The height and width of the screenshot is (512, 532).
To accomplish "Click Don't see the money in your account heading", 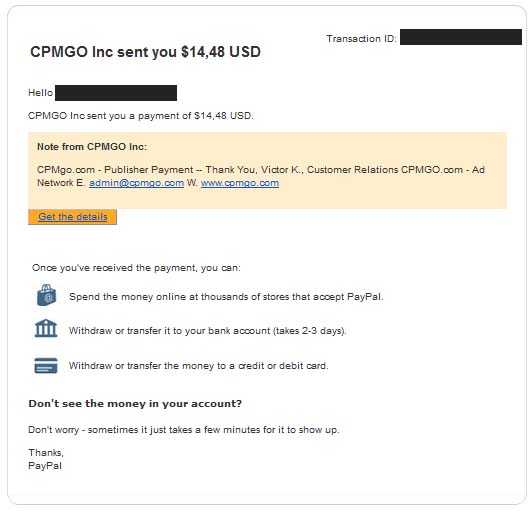I will tap(135, 404).
